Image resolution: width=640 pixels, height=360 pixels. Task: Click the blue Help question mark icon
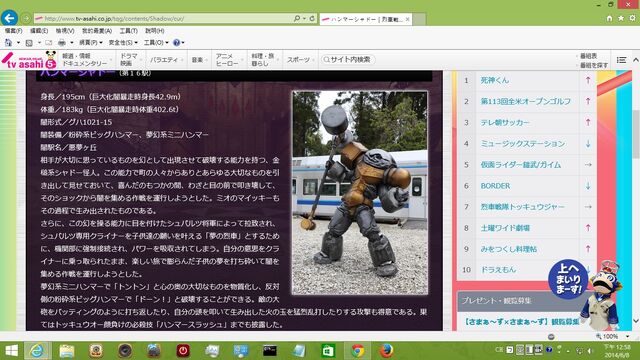click(176, 42)
